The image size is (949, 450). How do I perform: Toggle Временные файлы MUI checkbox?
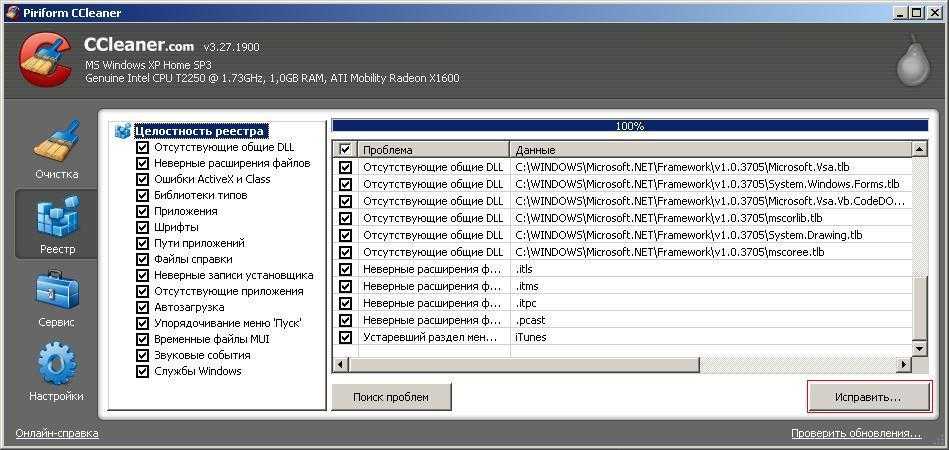click(x=142, y=339)
